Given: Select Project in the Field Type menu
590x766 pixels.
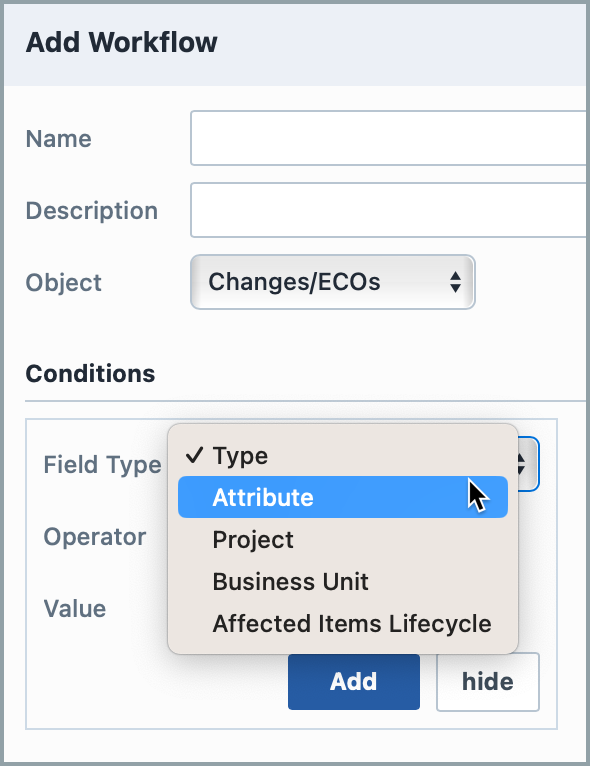Looking at the screenshot, I should 343,539.
